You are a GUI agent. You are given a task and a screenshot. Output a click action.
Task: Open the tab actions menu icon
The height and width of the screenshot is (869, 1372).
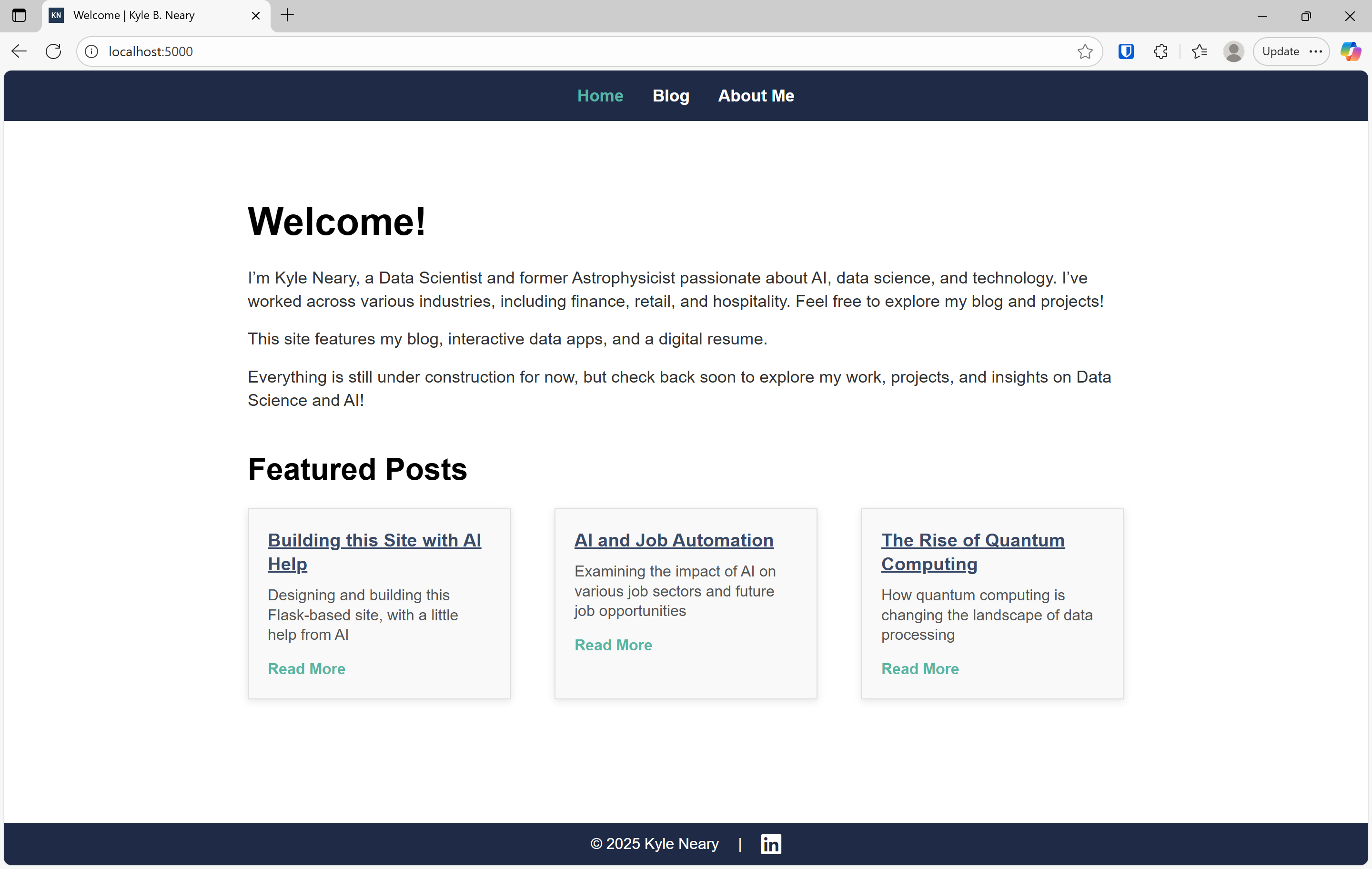click(x=19, y=15)
